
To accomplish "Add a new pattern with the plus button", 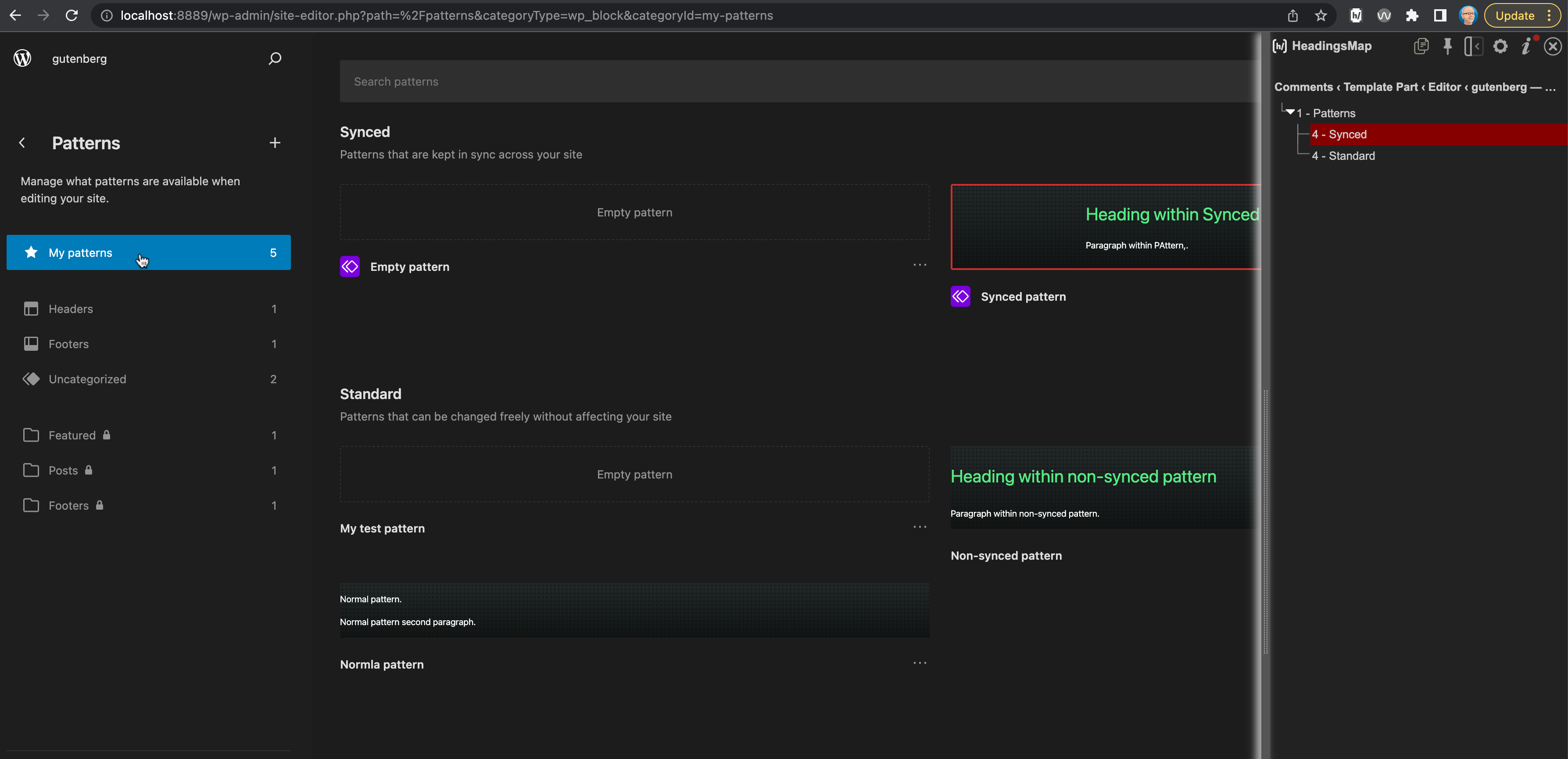I will click(x=275, y=143).
